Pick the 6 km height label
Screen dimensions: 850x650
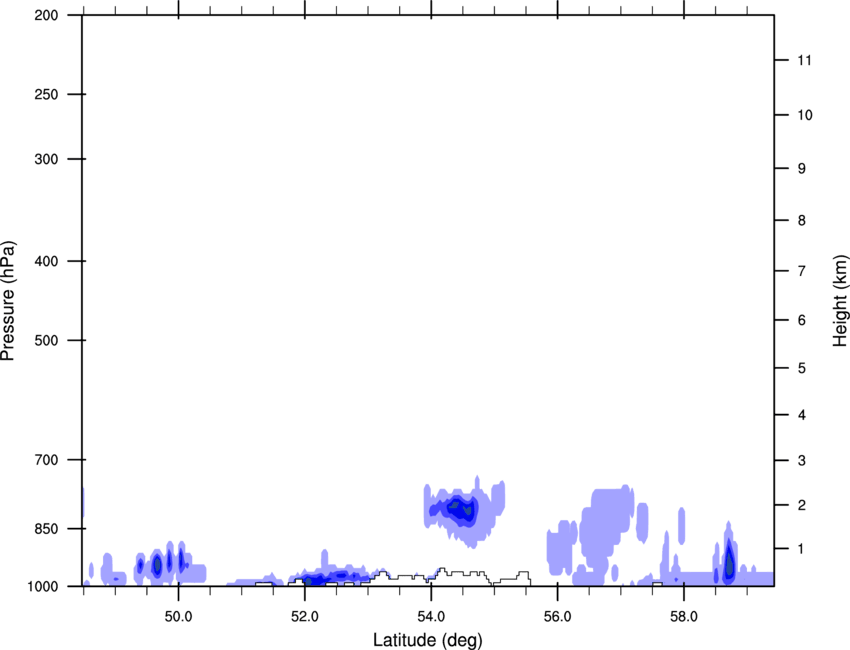pos(802,320)
